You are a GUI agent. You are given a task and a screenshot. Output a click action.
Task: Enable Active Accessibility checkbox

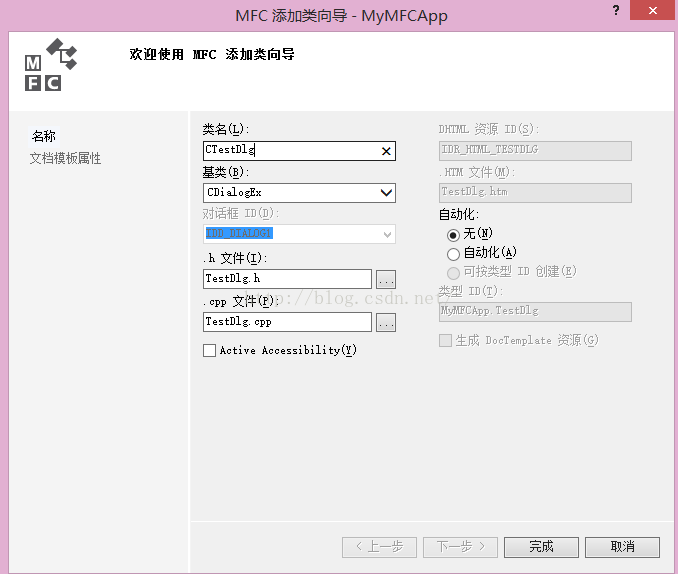click(210, 350)
